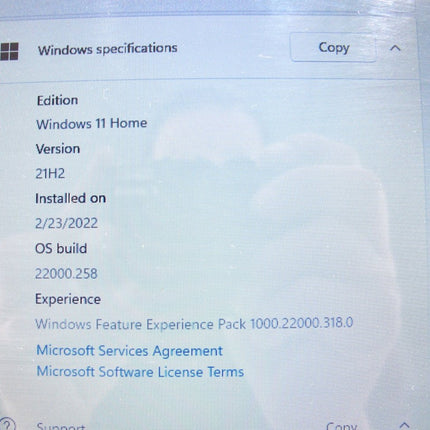Select the 21H2 version value
The image size is (430, 430).
click(x=50, y=174)
